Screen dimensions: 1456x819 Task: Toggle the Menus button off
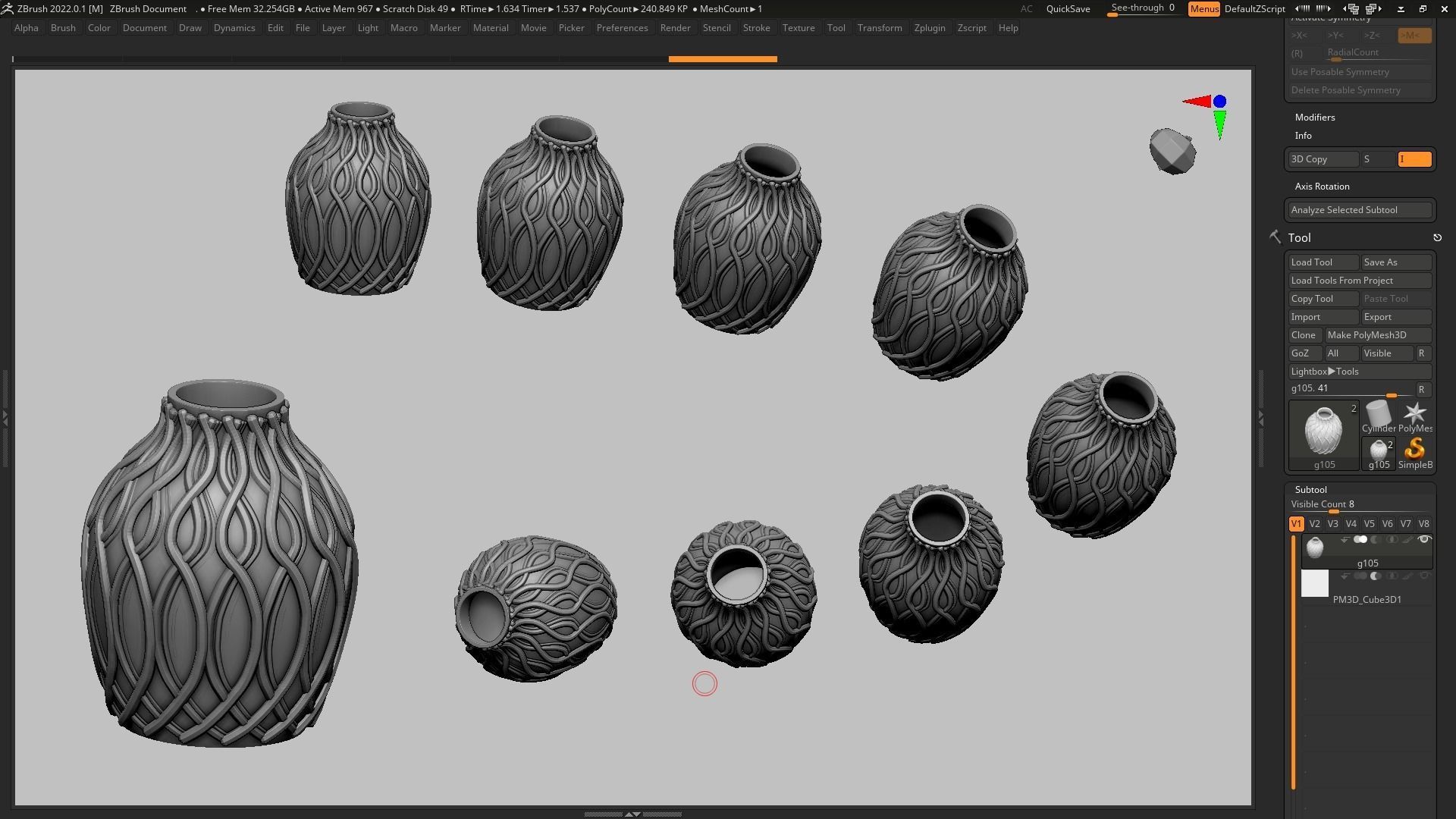(x=1203, y=9)
